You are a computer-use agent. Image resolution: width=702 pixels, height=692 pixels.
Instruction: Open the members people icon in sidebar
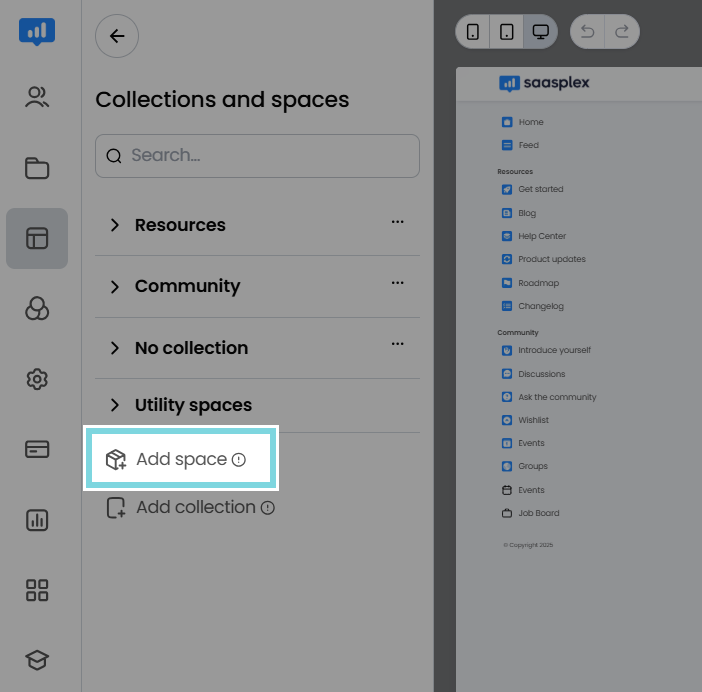tap(37, 97)
